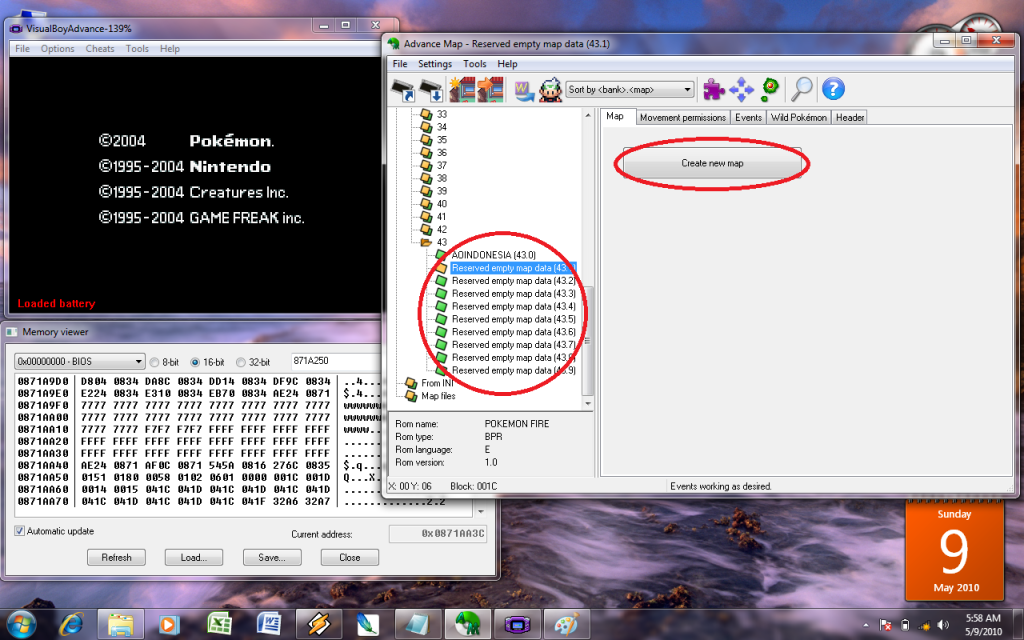Open Options menu in VisualBoyAdvance
Image resolution: width=1024 pixels, height=640 pixels.
coord(57,49)
